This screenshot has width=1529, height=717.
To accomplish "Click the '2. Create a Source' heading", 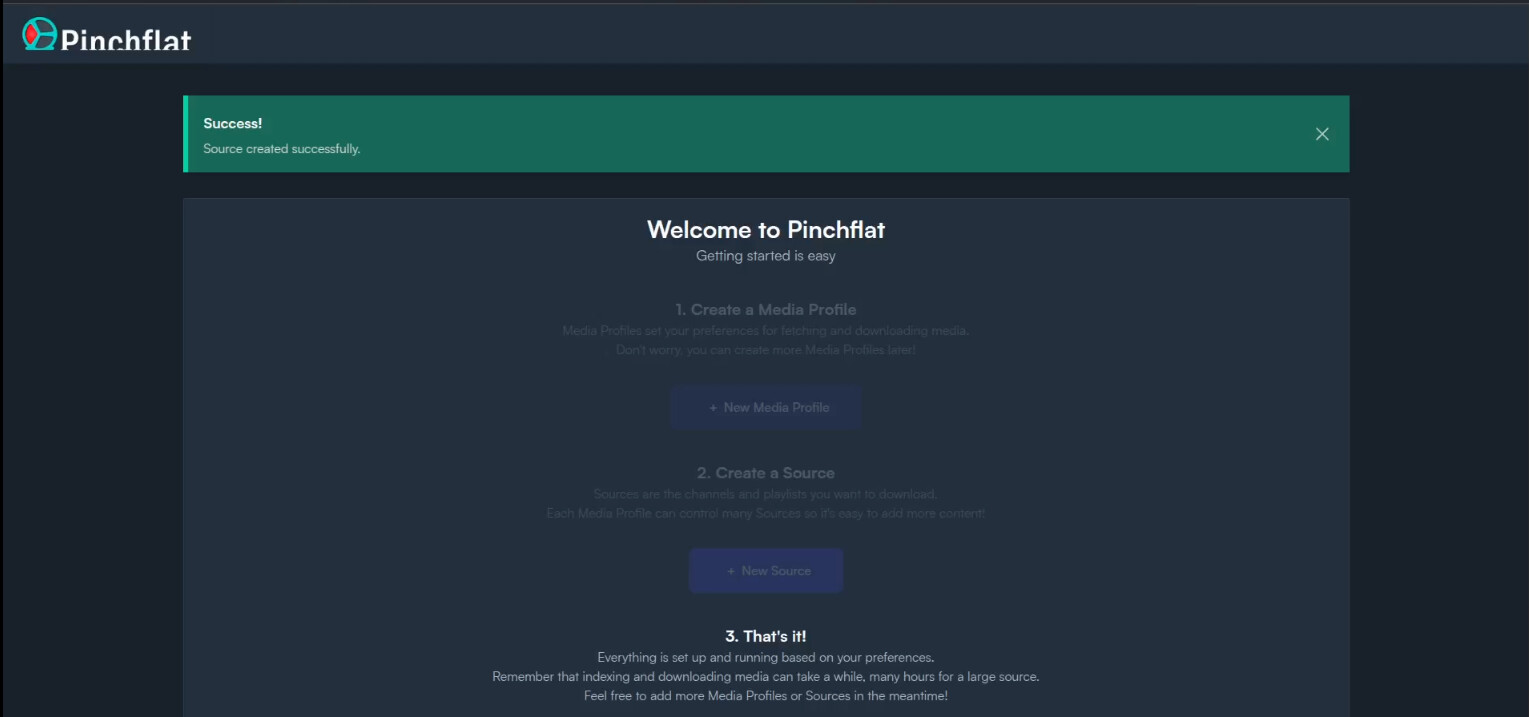I will click(x=766, y=473).
